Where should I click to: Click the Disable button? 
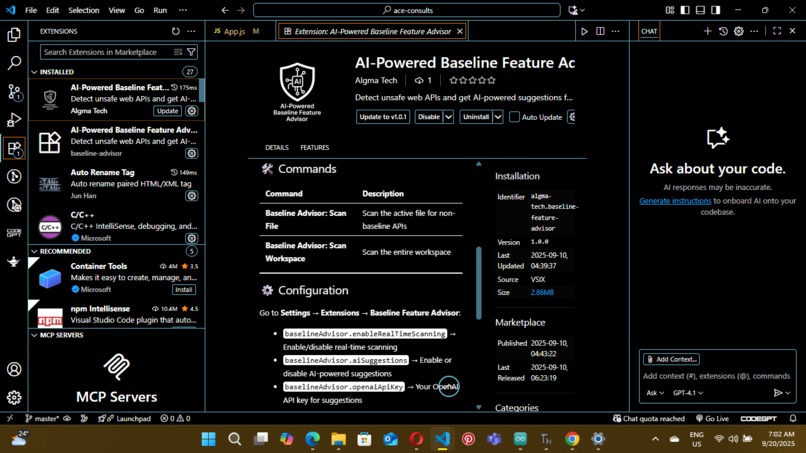coord(429,117)
